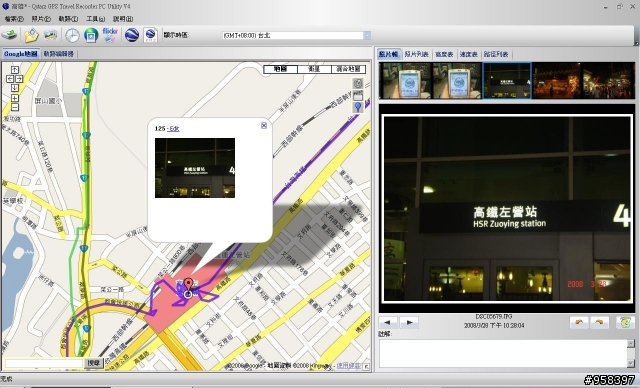Show the previous photo
Screen dimensions: 640x388
click(388, 323)
